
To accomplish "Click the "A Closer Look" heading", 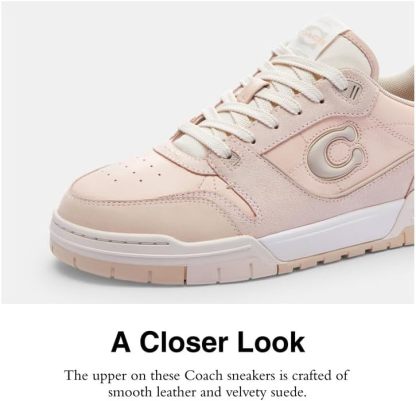I will pos(208,342).
